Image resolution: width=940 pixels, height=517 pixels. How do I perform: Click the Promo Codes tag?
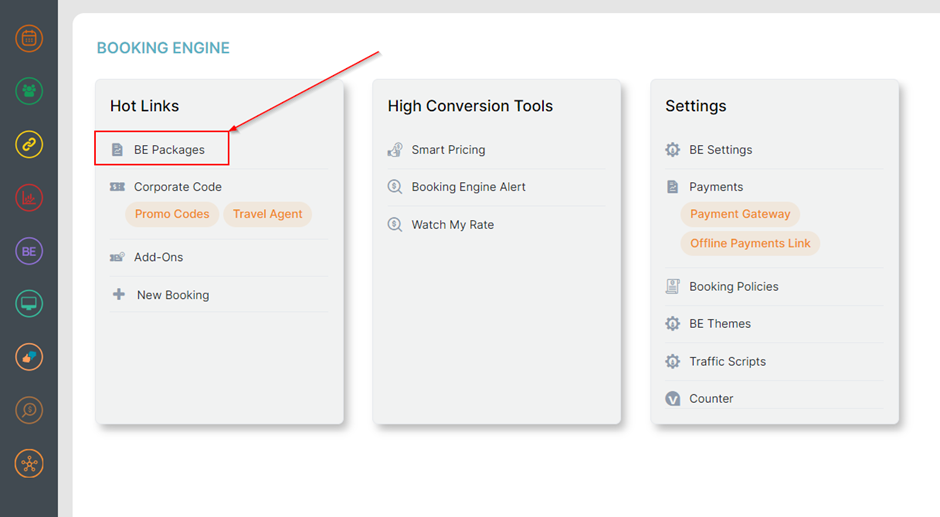pos(172,214)
